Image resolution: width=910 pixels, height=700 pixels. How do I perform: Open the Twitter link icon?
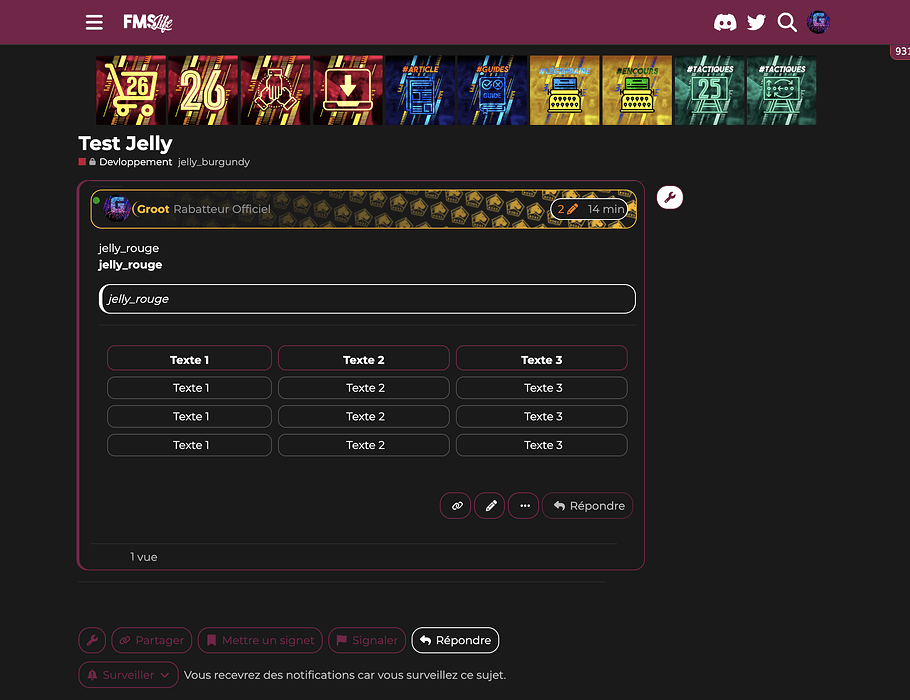coord(756,22)
